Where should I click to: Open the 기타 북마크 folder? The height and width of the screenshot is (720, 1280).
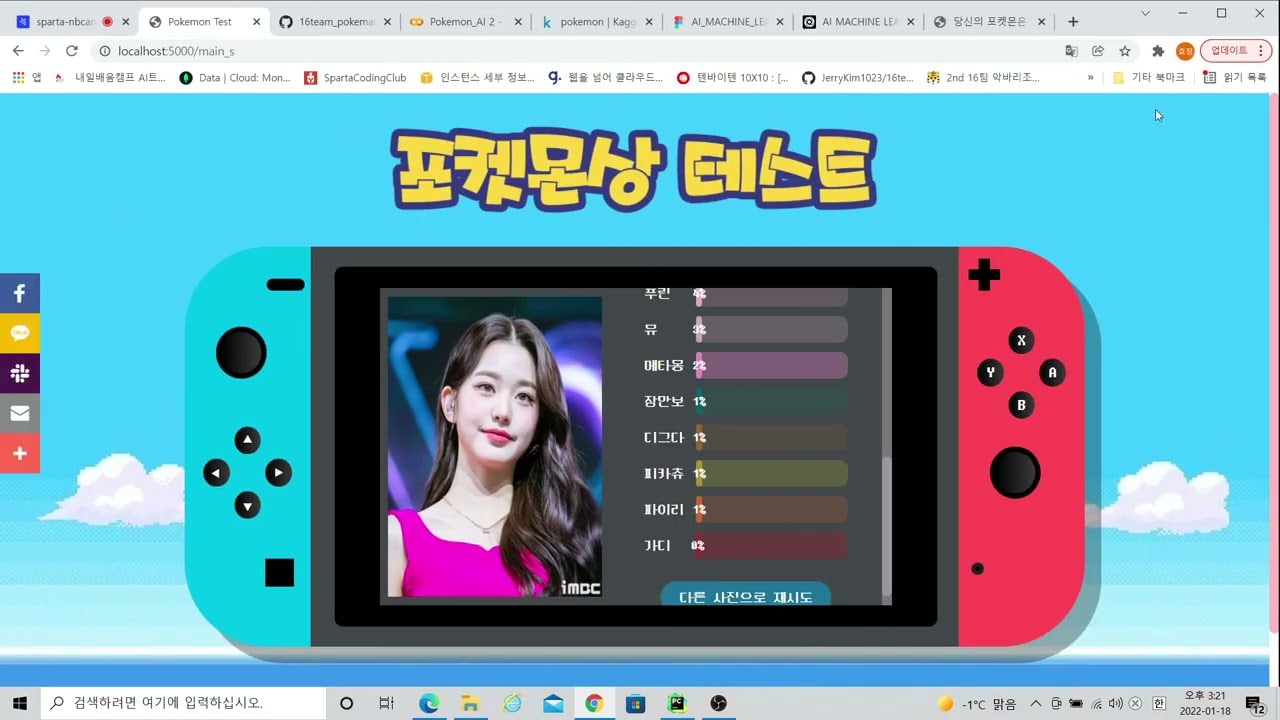(1149, 77)
